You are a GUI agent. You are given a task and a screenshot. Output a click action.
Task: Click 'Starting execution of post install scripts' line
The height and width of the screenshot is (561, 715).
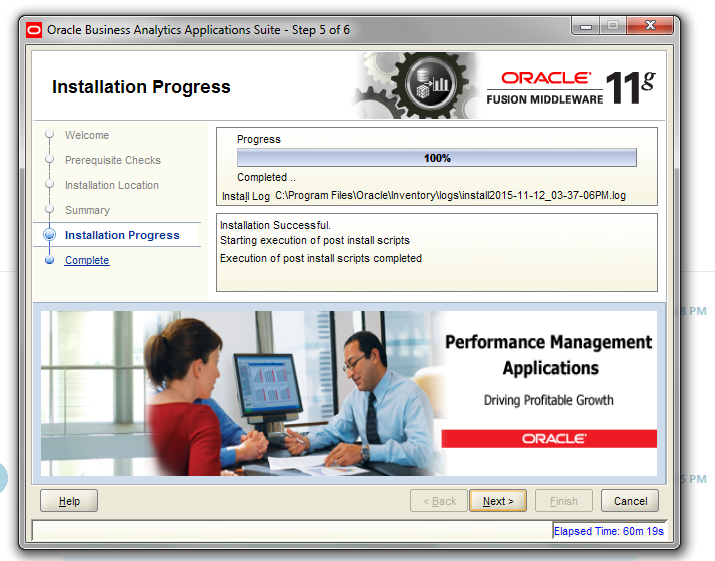click(x=315, y=240)
